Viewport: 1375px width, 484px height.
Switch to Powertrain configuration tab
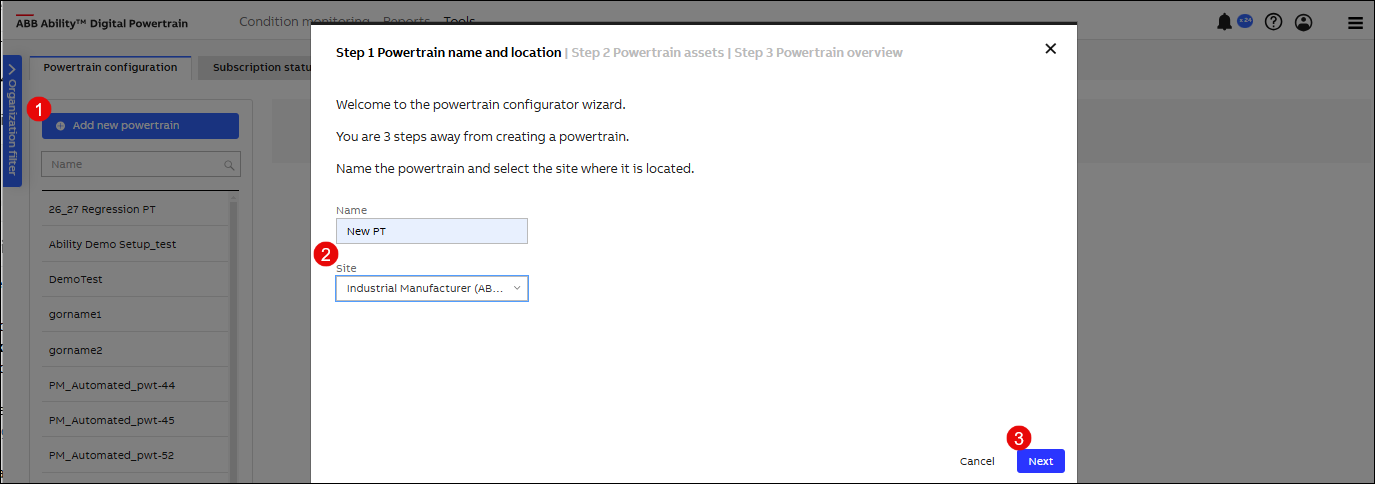coord(110,68)
